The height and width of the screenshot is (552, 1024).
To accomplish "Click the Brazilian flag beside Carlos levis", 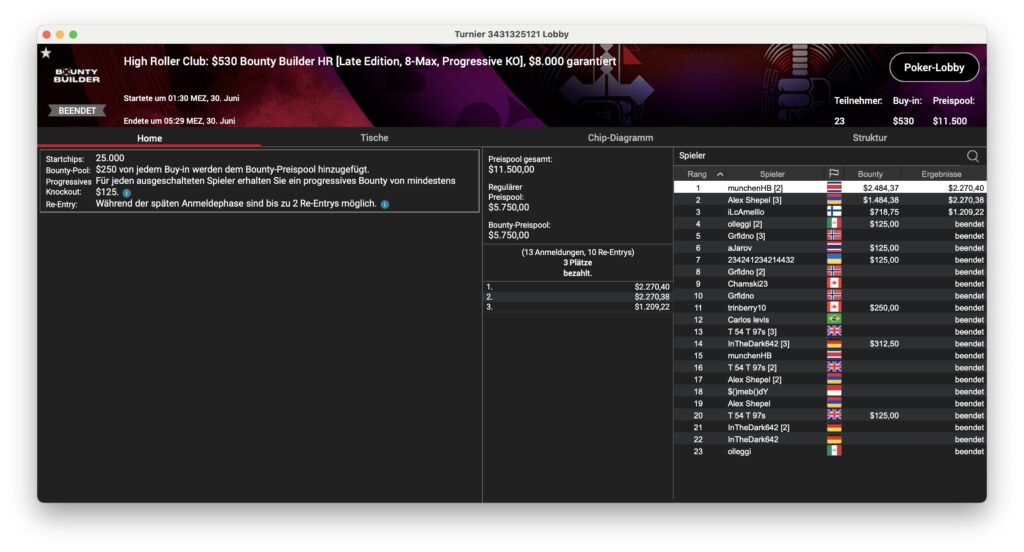I will [x=834, y=320].
